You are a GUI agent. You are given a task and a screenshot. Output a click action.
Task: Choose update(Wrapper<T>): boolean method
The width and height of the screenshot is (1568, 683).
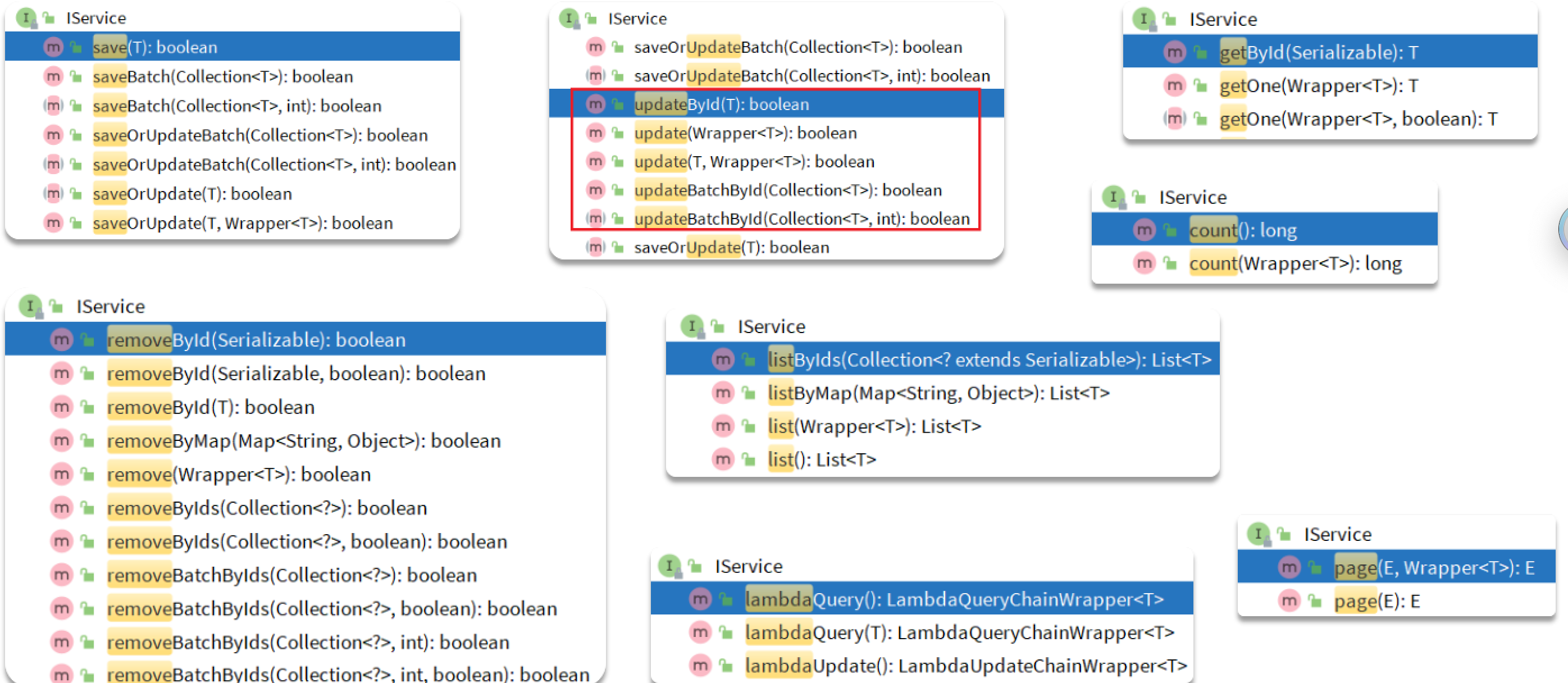click(745, 133)
